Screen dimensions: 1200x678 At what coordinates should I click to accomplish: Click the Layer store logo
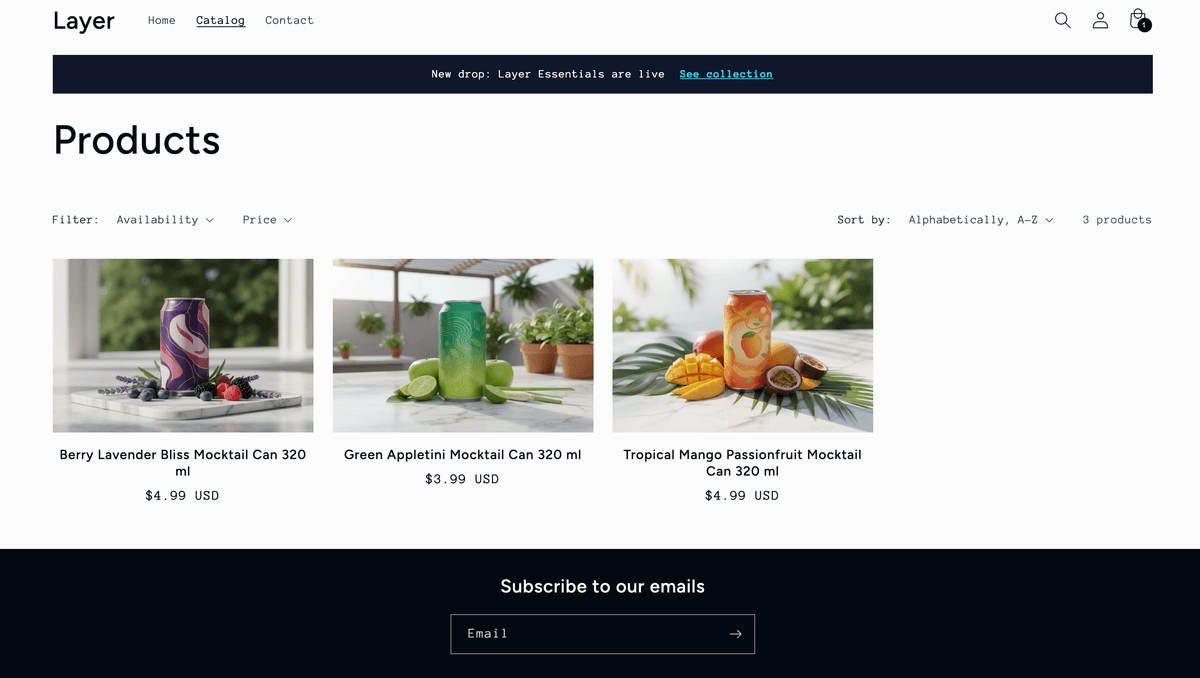(84, 20)
